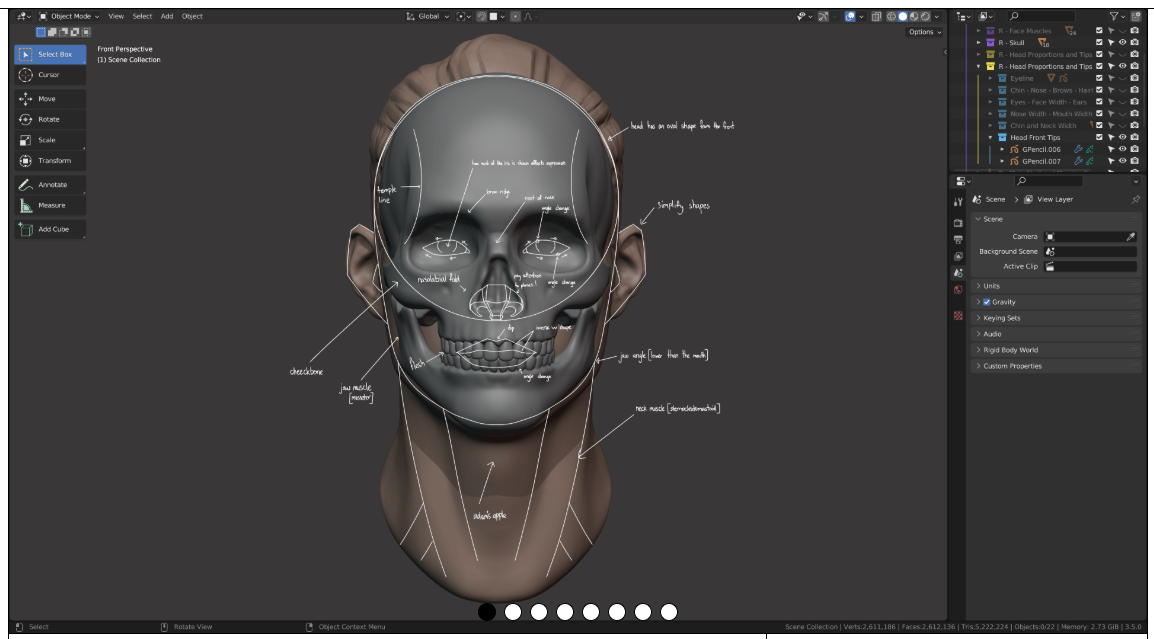The height and width of the screenshot is (639, 1154).
Task: Disable the GPencil.006 eye visibility
Action: [x=1121, y=149]
